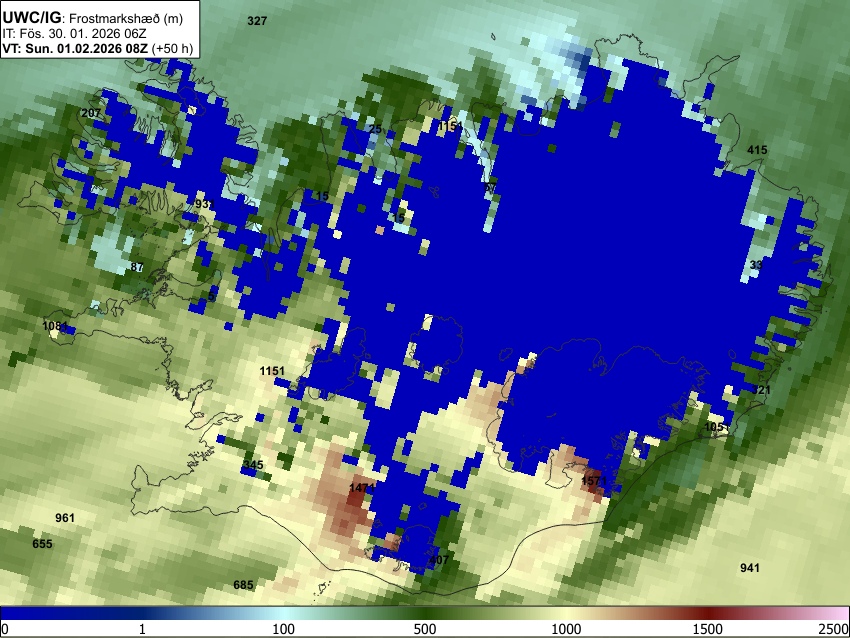Click the 100 tick label on the color scale
850x638 pixels.
[284, 629]
